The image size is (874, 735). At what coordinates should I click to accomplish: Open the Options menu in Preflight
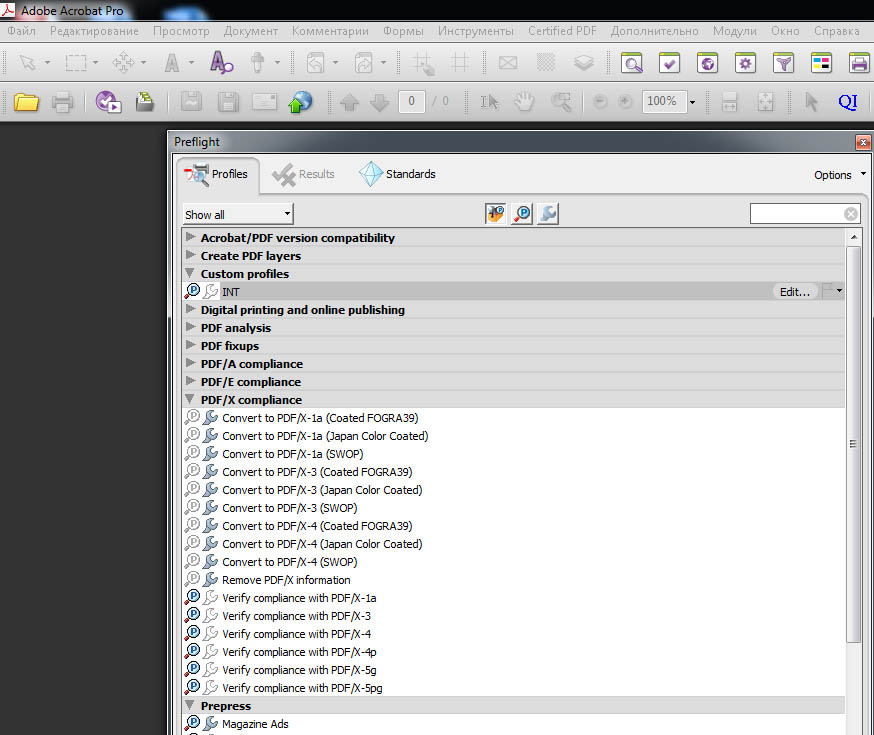pos(839,175)
